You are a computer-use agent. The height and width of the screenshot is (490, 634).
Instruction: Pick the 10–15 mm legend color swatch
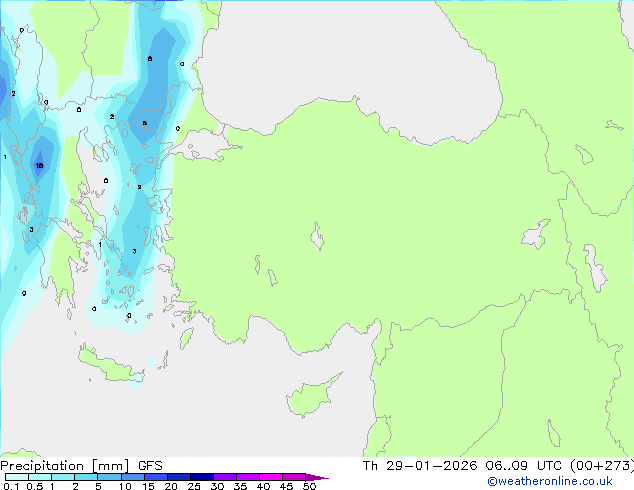[133, 477]
